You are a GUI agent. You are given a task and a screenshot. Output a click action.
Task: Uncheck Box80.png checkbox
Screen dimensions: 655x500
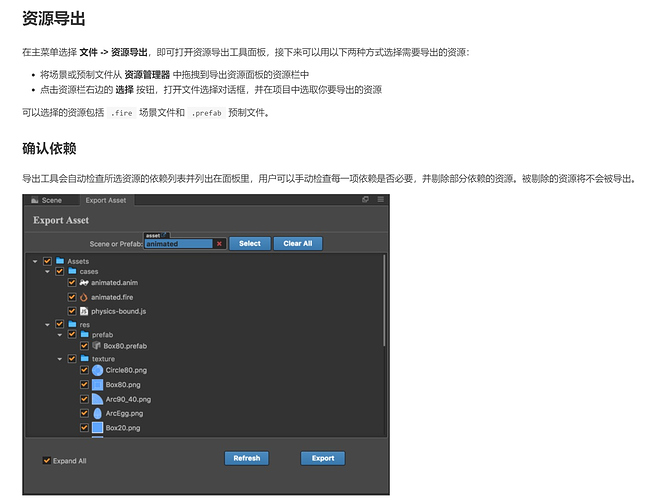point(84,384)
